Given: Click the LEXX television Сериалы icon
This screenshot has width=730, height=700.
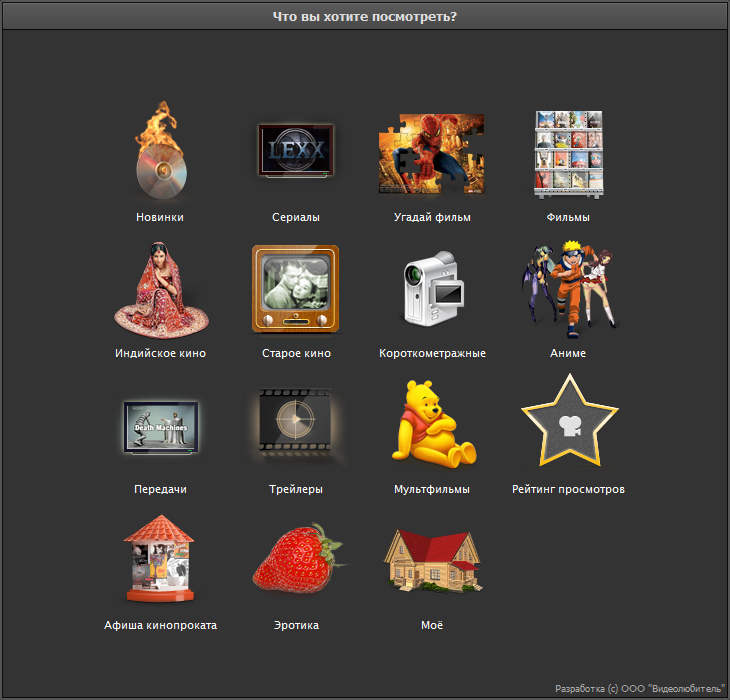Looking at the screenshot, I should (296, 151).
